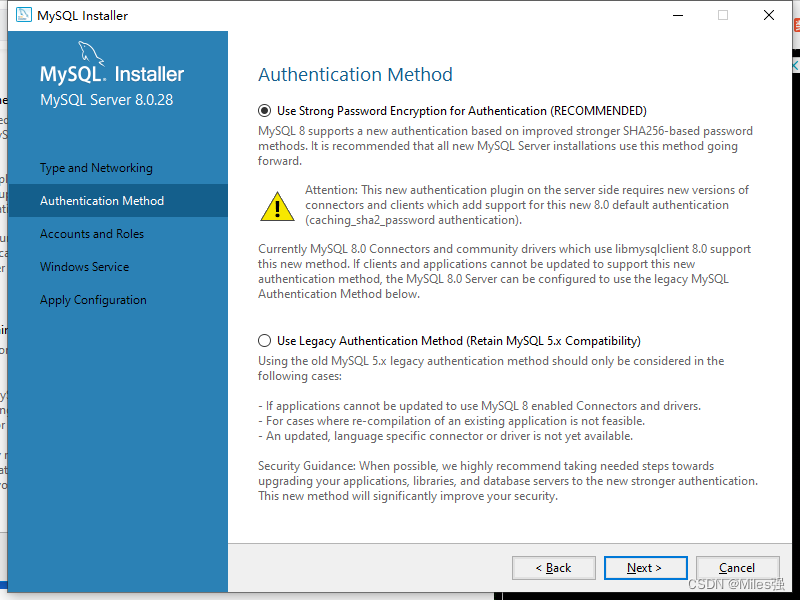This screenshot has height=600, width=800.
Task: Click 'MySQL 8 supports a new authentication' paragraph
Action: [x=505, y=146]
